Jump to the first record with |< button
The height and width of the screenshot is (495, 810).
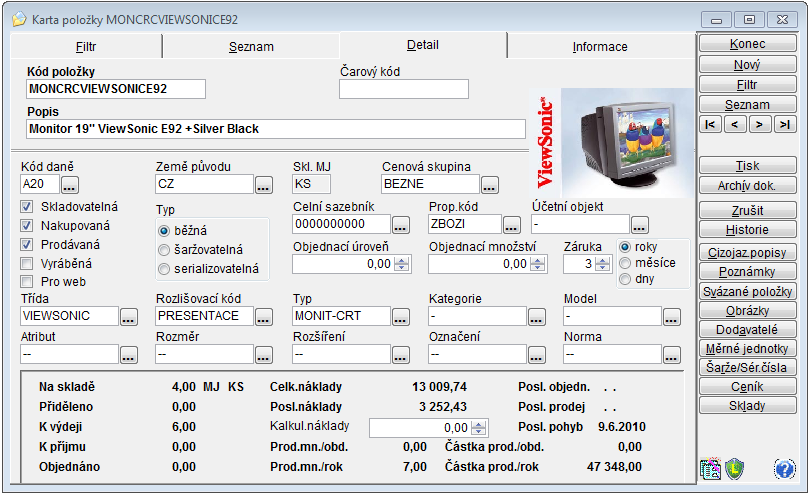coord(710,125)
